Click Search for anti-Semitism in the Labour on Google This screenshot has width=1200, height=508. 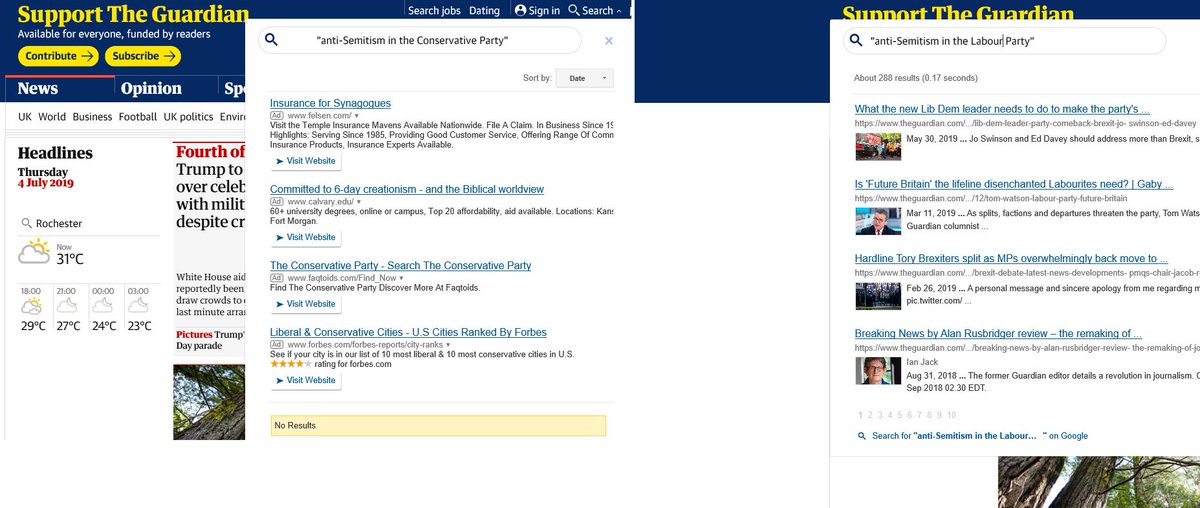[x=980, y=436]
